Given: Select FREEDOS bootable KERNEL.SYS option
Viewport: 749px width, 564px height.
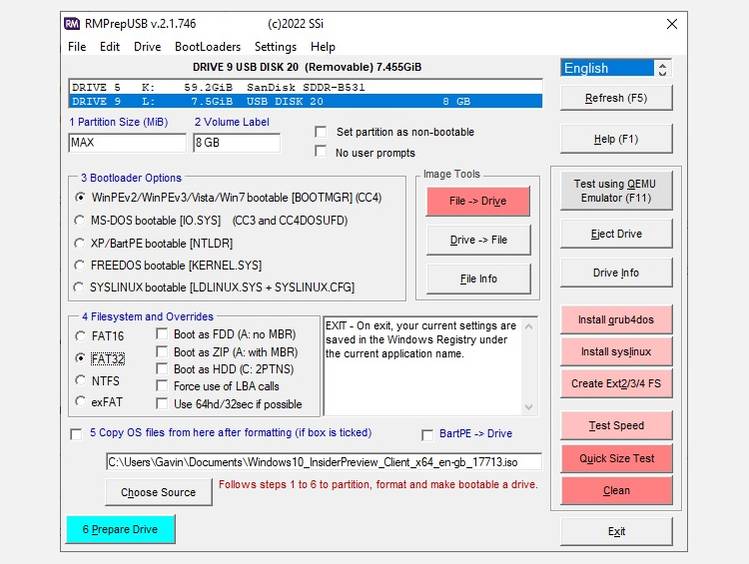Looking at the screenshot, I should coord(79,265).
